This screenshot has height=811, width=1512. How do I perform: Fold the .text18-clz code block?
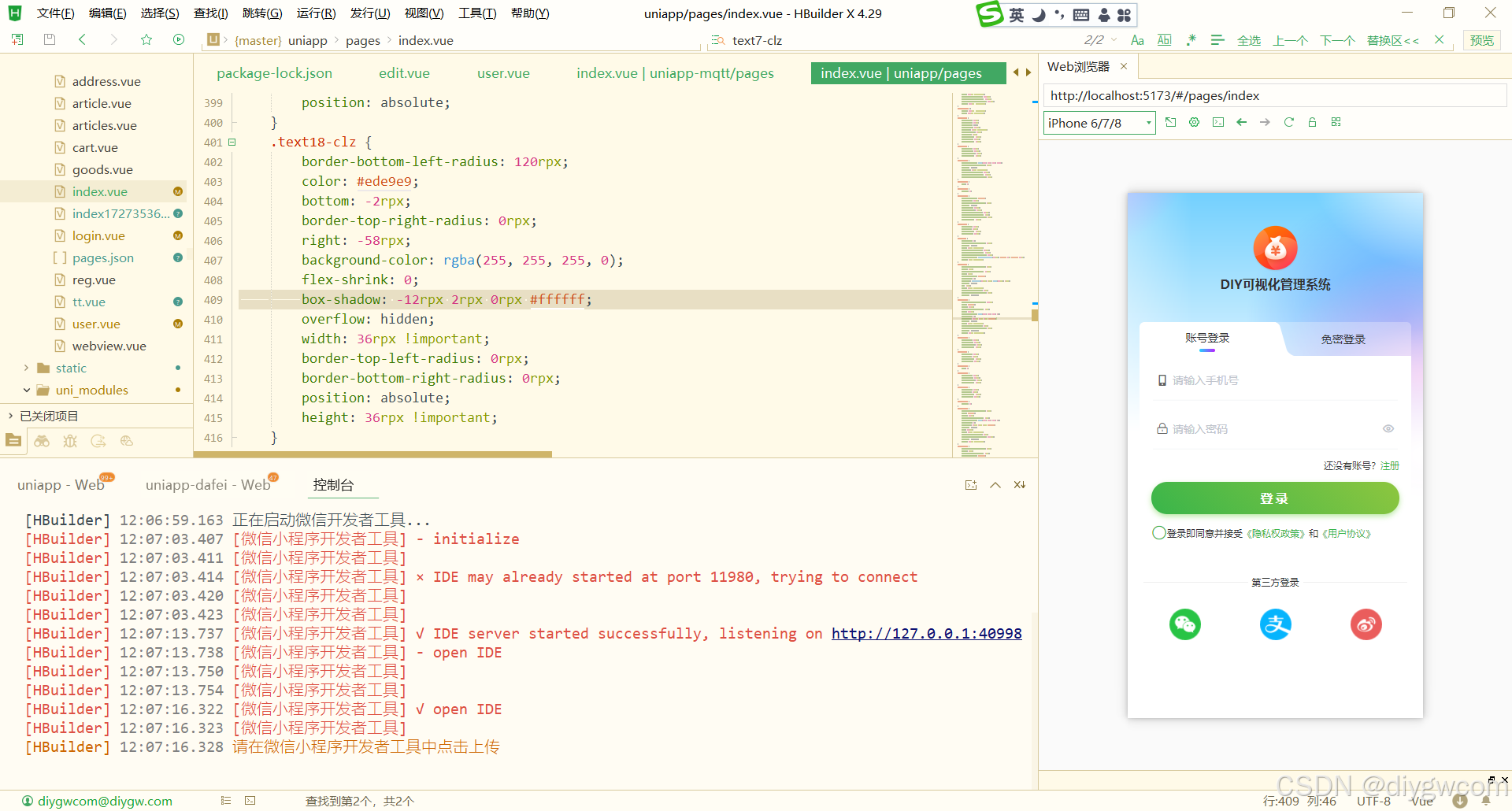(x=232, y=143)
